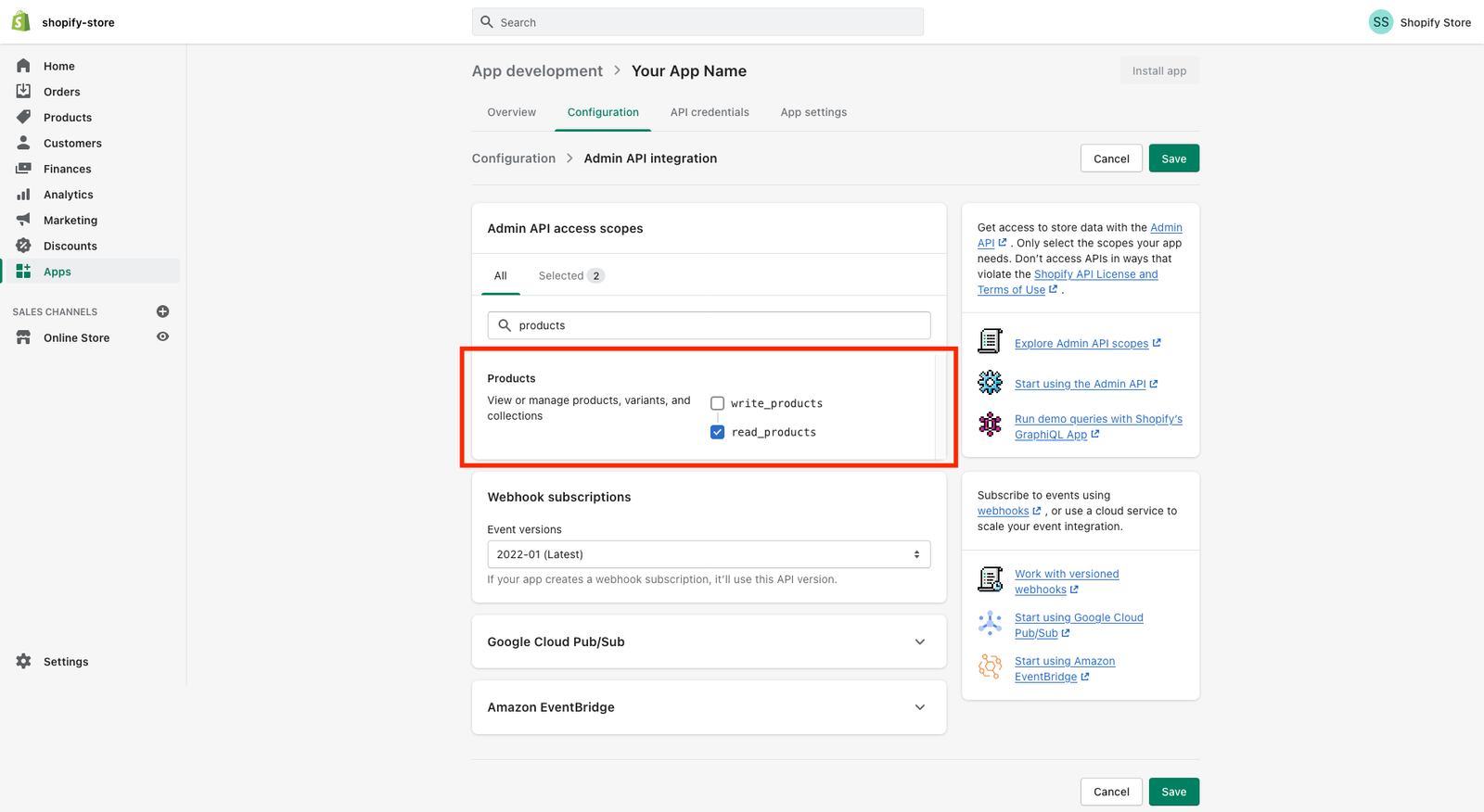Expand the Amazon EventBridge section
1484x812 pixels.
[919, 707]
